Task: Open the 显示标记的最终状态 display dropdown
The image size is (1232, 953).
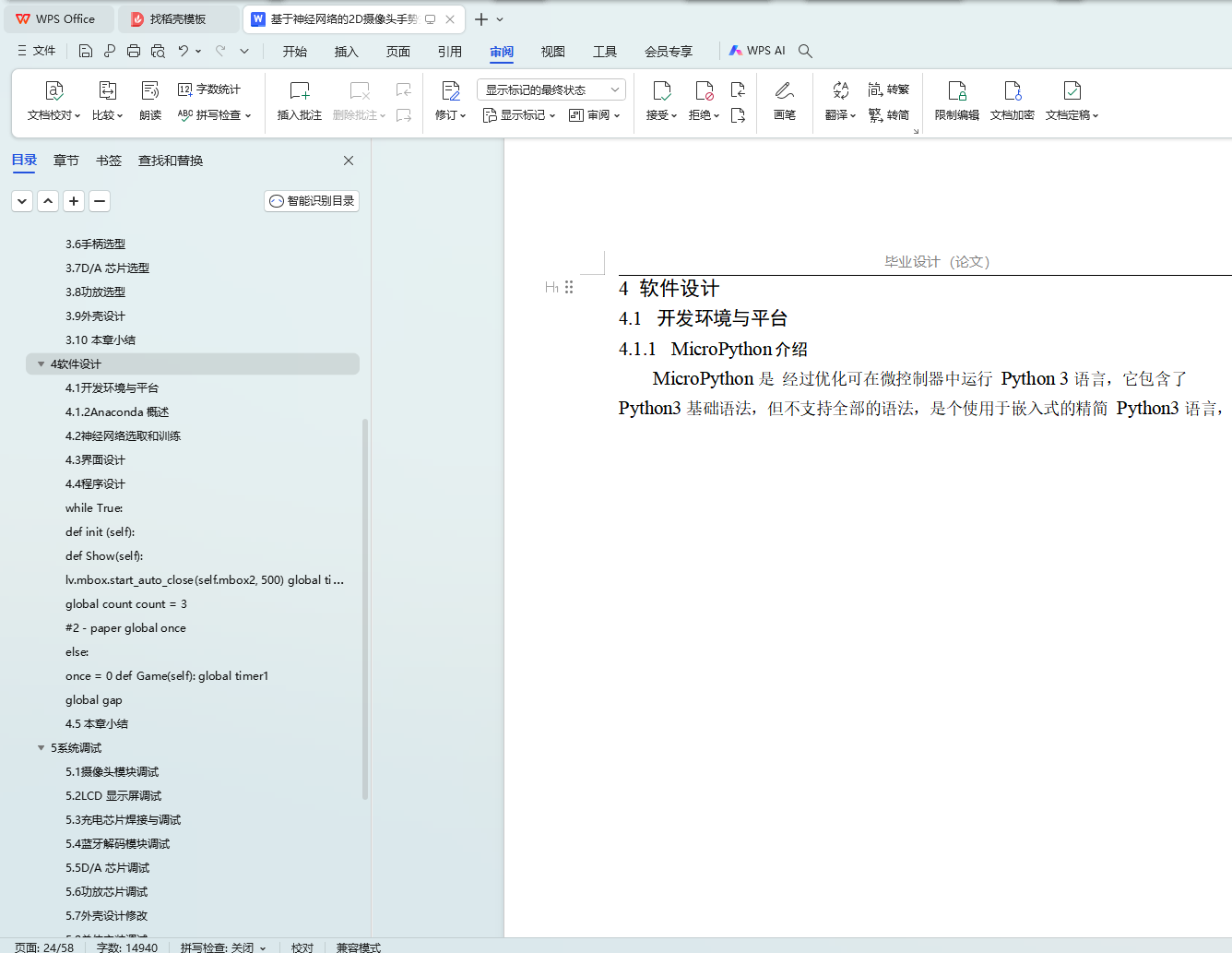Action: click(551, 89)
